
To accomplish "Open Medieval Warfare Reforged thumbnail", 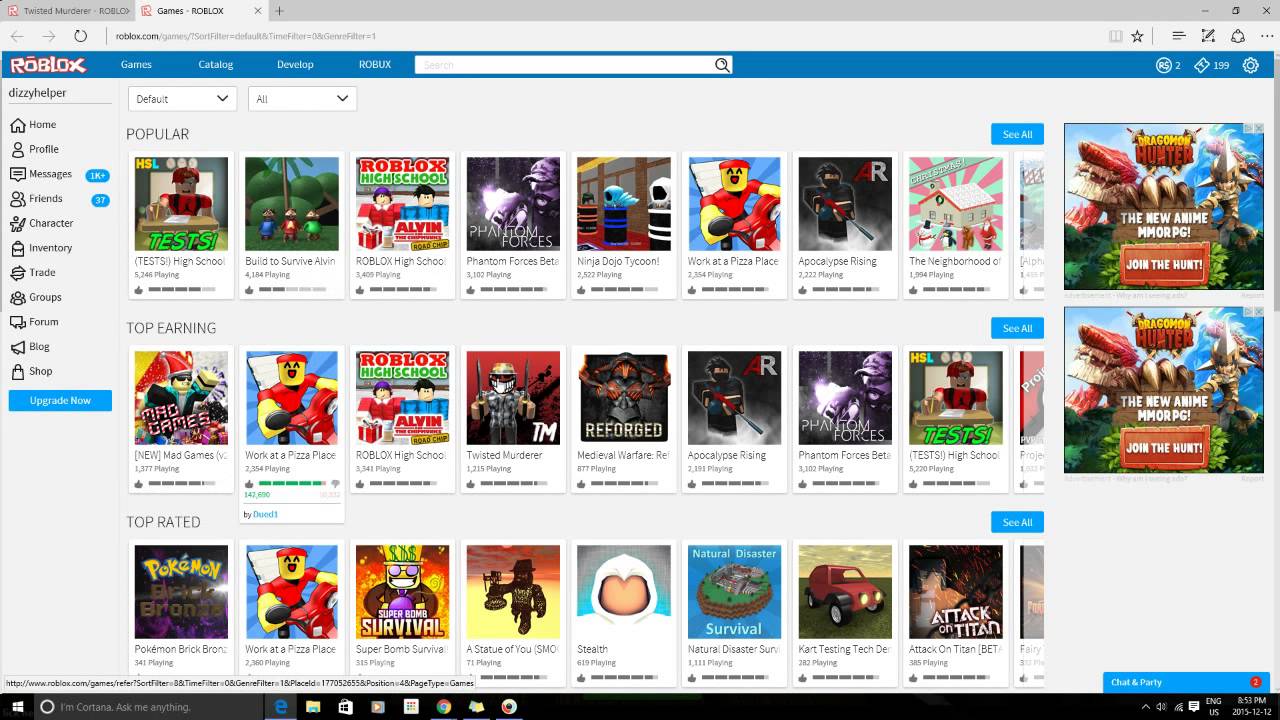I will tap(624, 398).
